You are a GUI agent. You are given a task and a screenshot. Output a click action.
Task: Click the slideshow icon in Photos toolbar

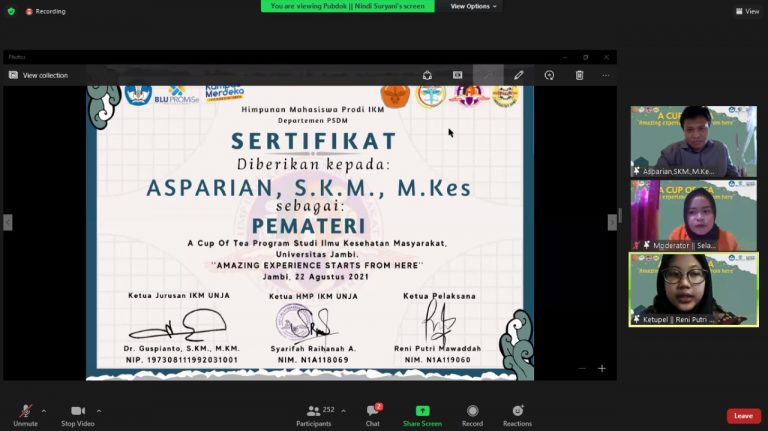coord(457,75)
